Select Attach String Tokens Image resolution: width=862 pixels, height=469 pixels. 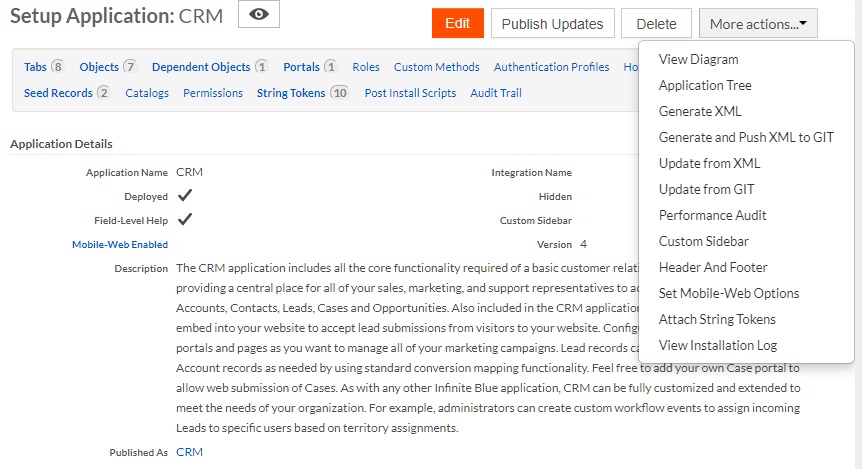(717, 319)
